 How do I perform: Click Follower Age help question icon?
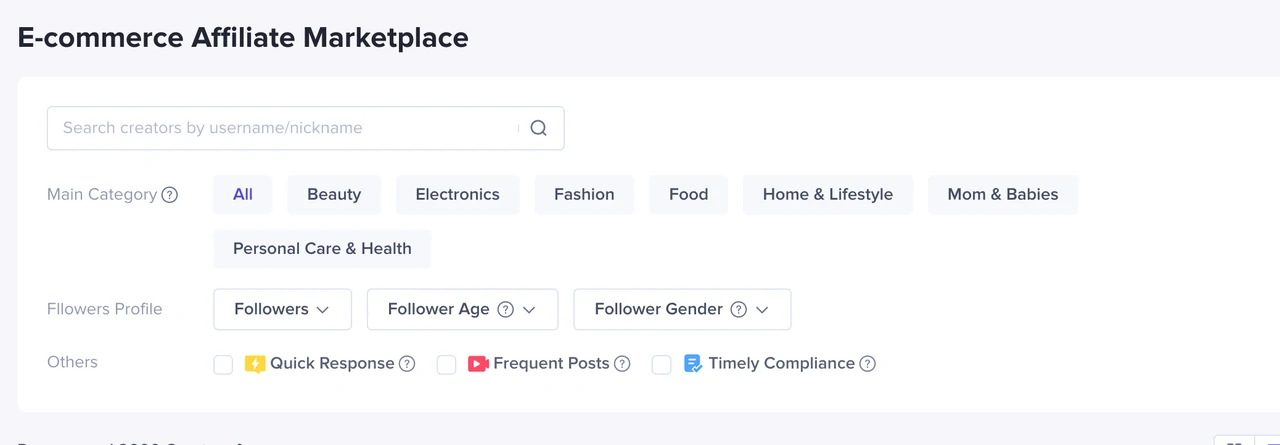point(506,310)
